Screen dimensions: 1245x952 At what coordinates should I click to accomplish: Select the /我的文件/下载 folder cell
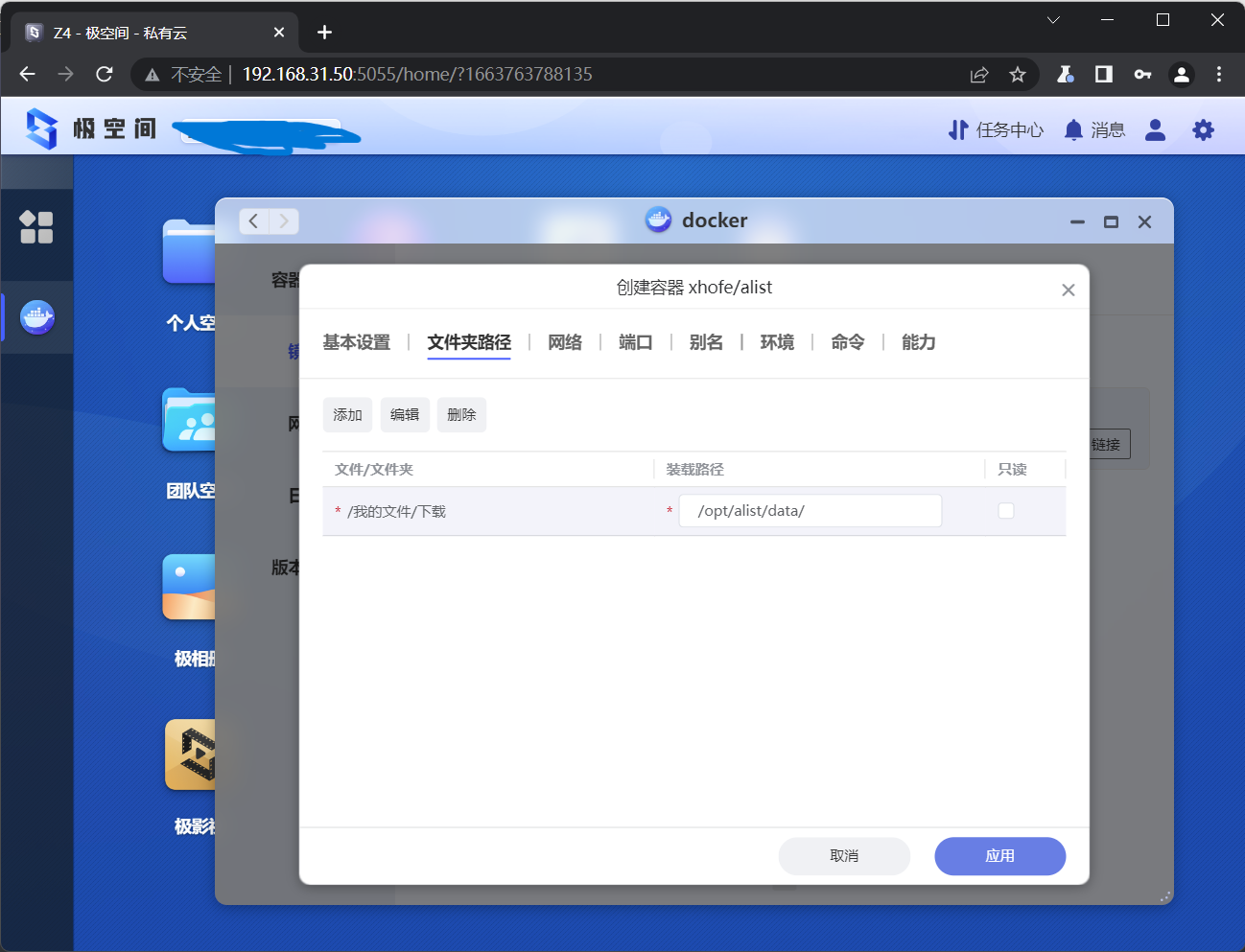(397, 512)
